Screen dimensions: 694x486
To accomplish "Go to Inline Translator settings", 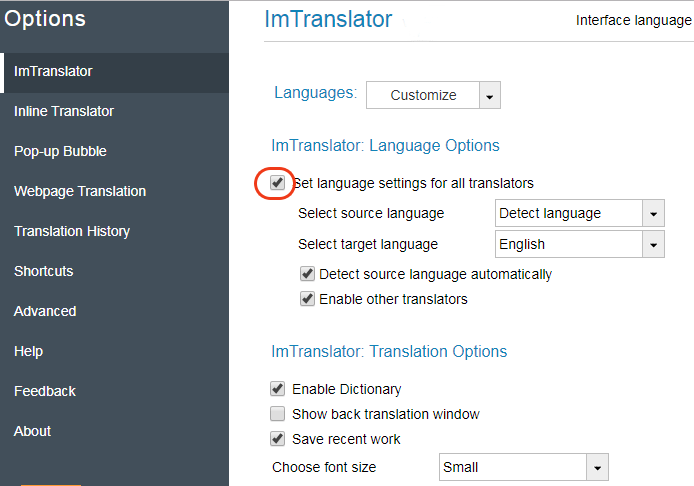I will [x=64, y=111].
